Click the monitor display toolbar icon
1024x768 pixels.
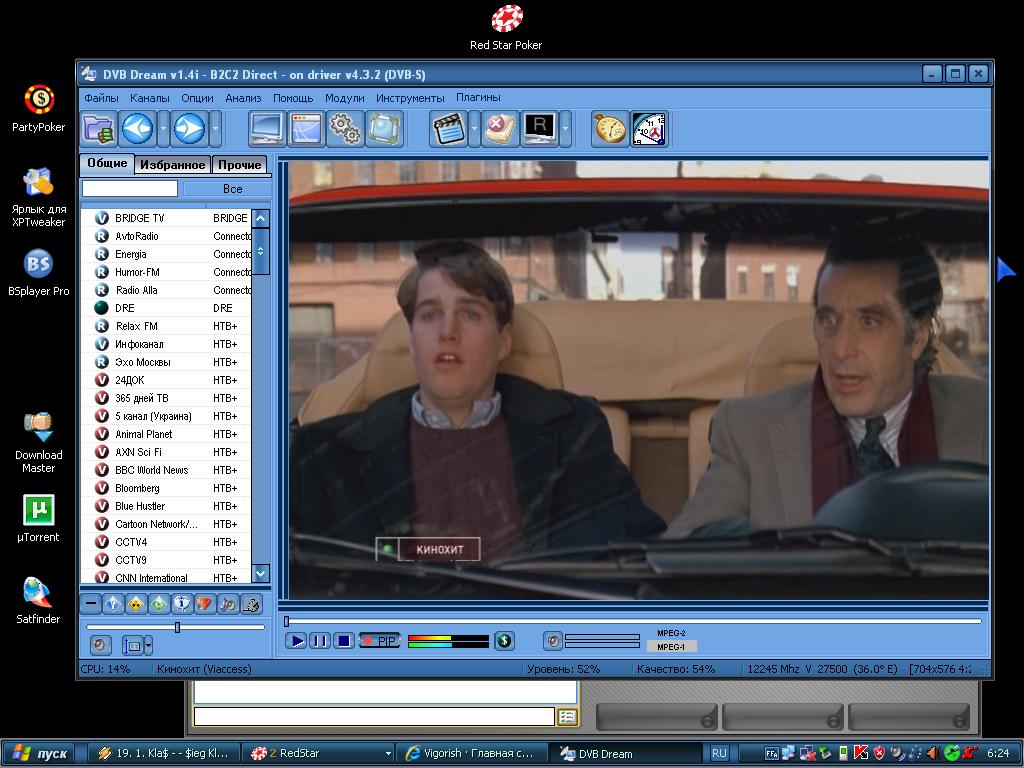click(x=267, y=129)
